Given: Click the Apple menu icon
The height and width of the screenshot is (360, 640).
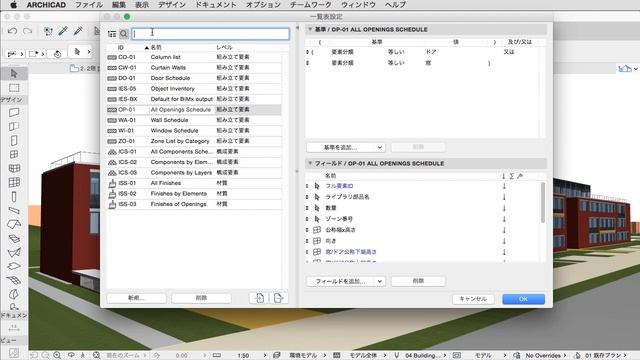Looking at the screenshot, I should (13, 5).
